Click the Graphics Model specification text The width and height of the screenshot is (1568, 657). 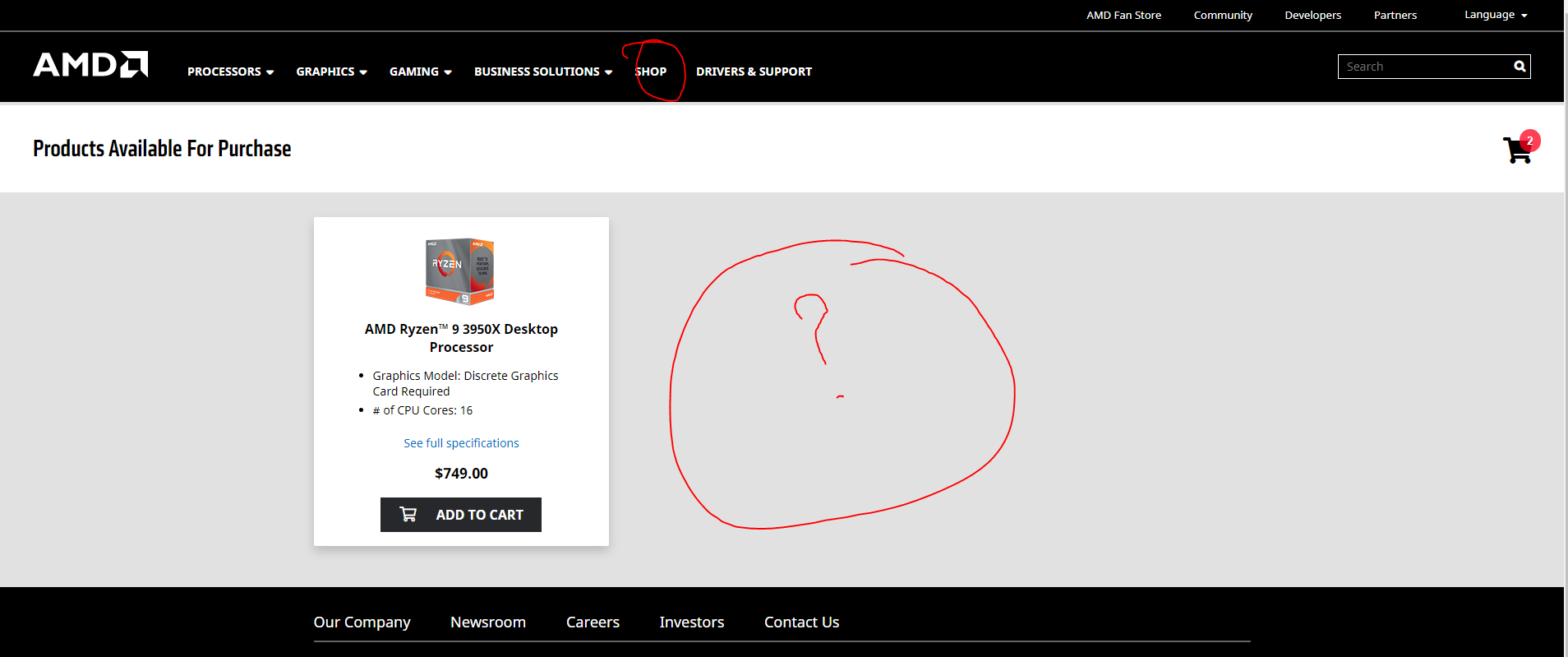pyautogui.click(x=465, y=383)
